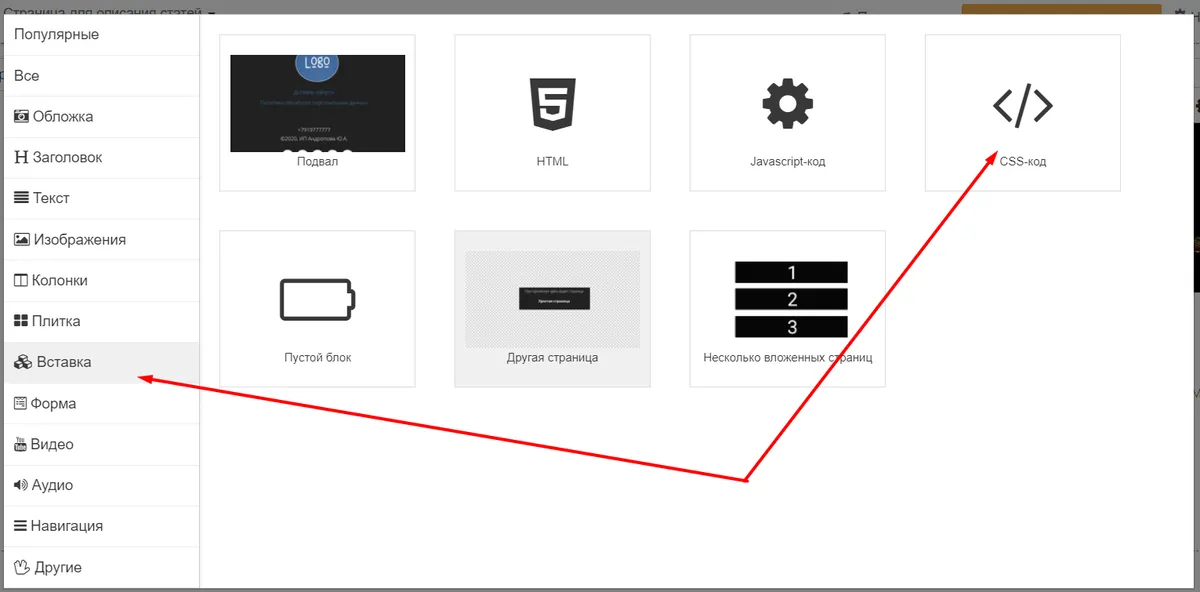The image size is (1200, 592).
Task: Click the Javascript-код label
Action: (x=788, y=161)
